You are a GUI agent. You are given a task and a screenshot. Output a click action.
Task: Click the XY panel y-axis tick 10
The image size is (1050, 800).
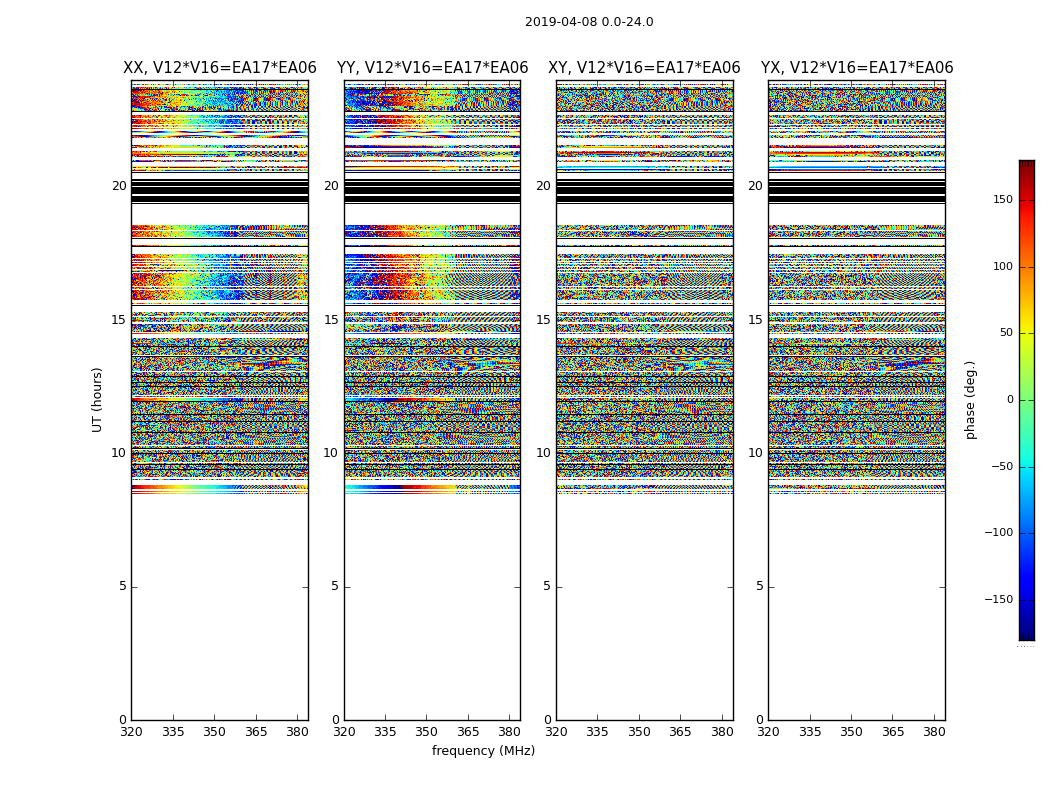544,453
